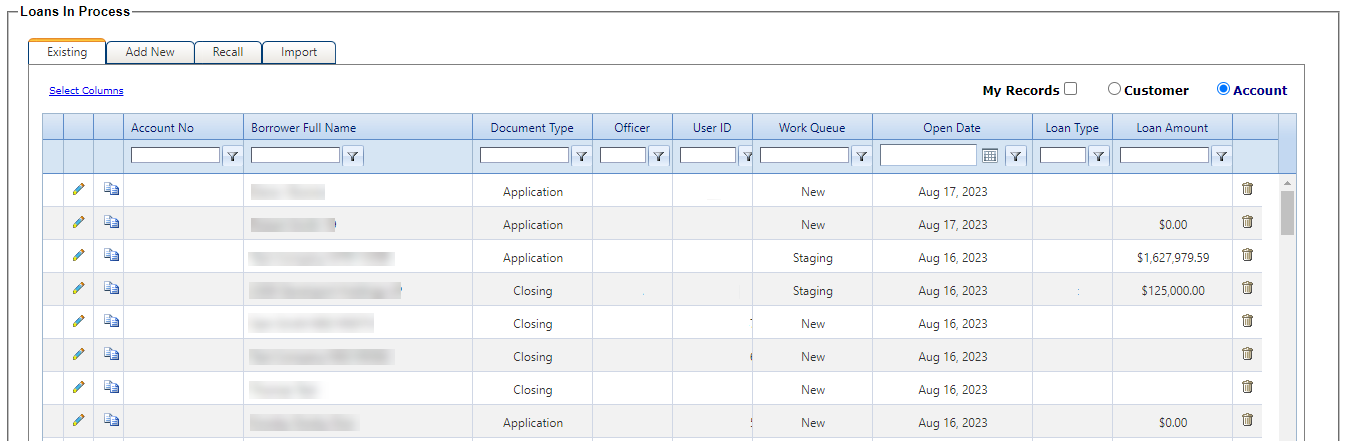This screenshot has width=1347, height=441.
Task: Switch to the Existing tab
Action: coord(67,52)
